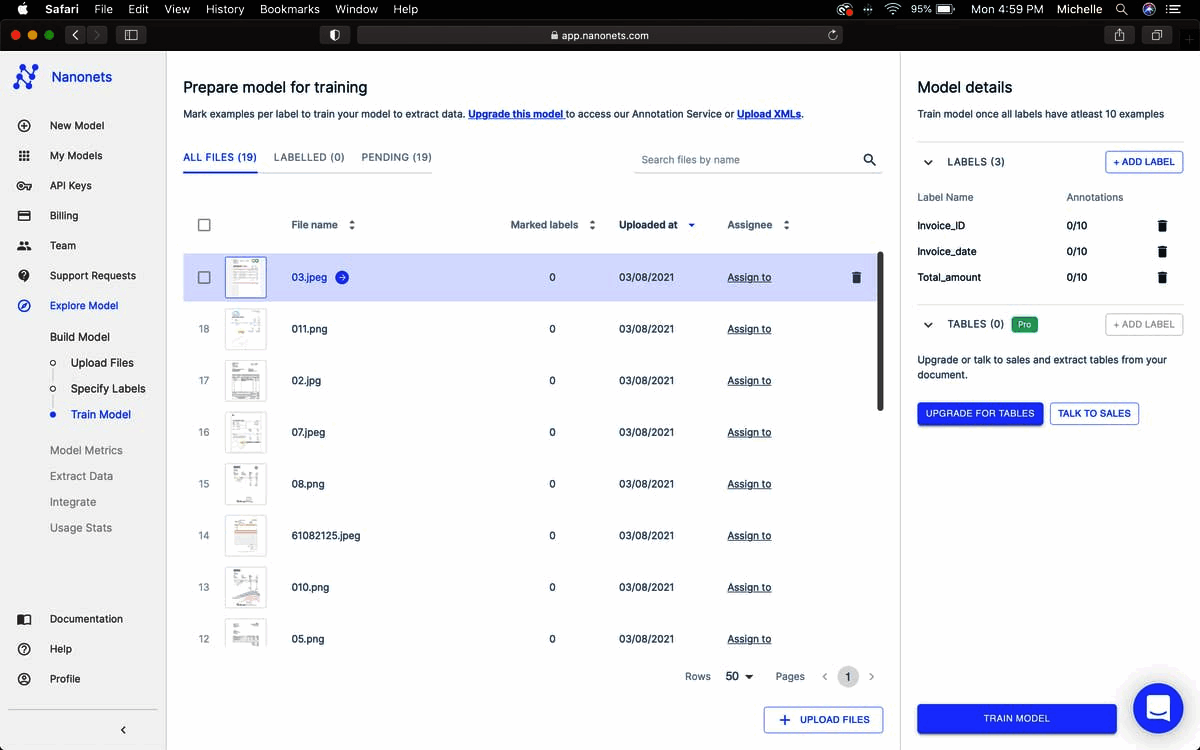The height and width of the screenshot is (750, 1200).
Task: Switch to the PENDING (19) tab
Action: point(396,157)
